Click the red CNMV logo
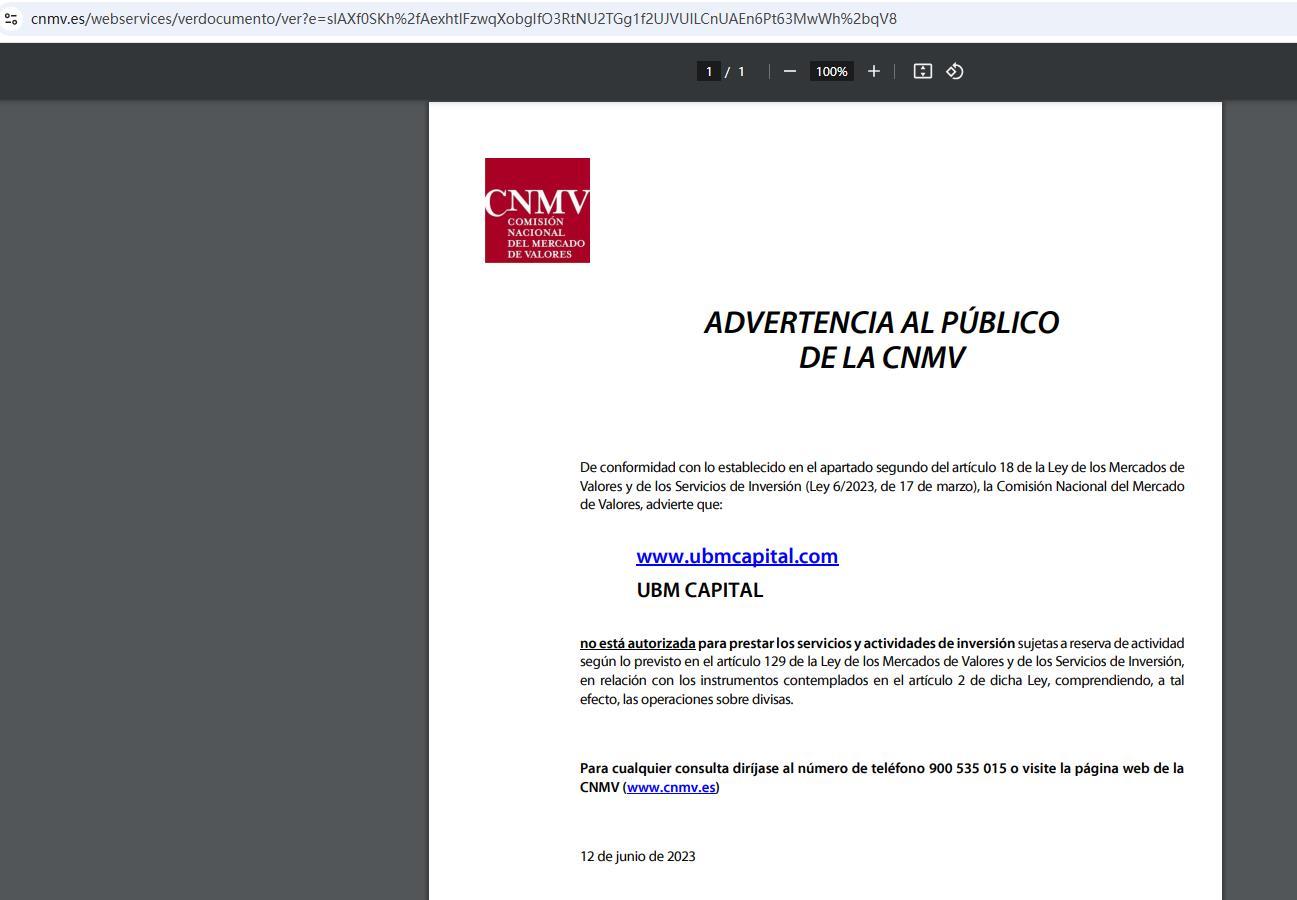This screenshot has height=900, width=1297. [x=537, y=210]
